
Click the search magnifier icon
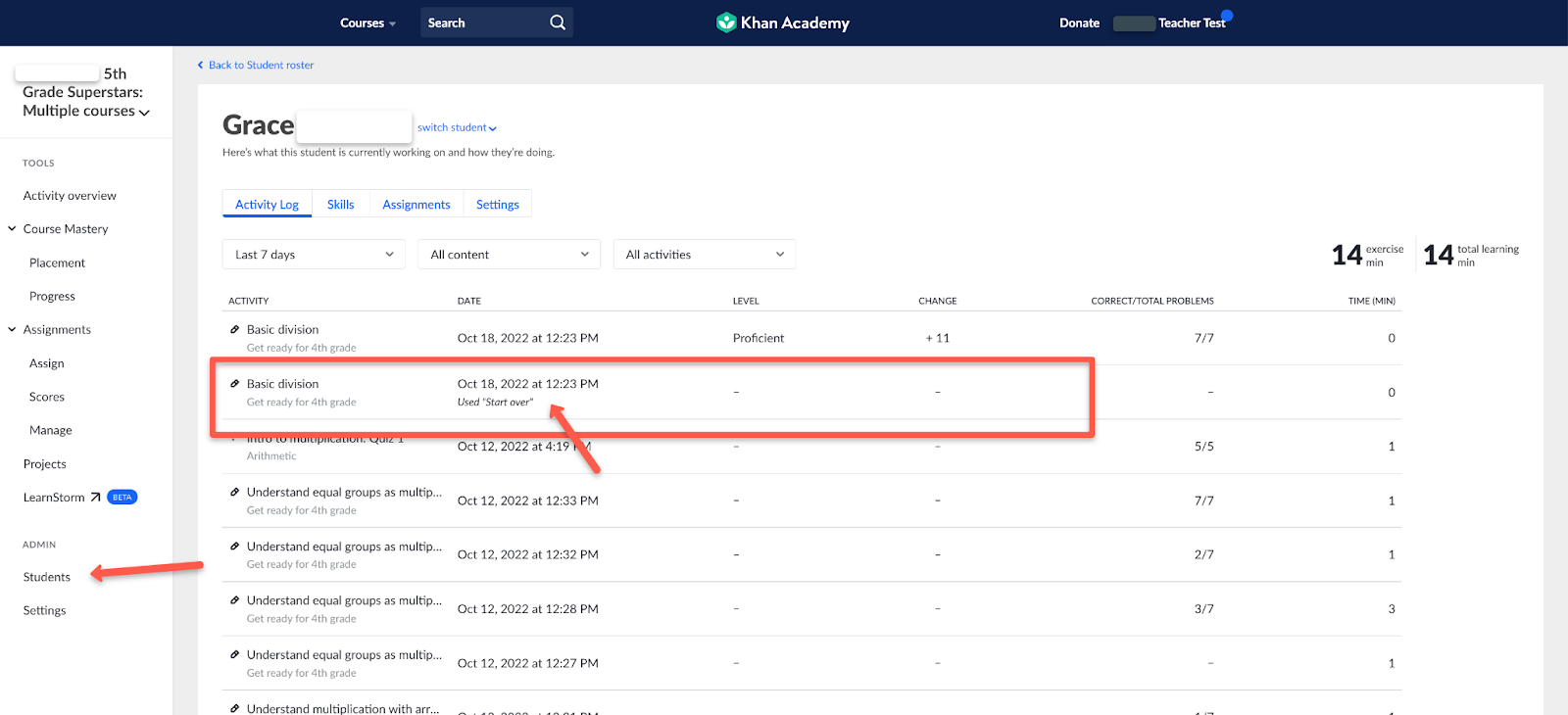(558, 23)
